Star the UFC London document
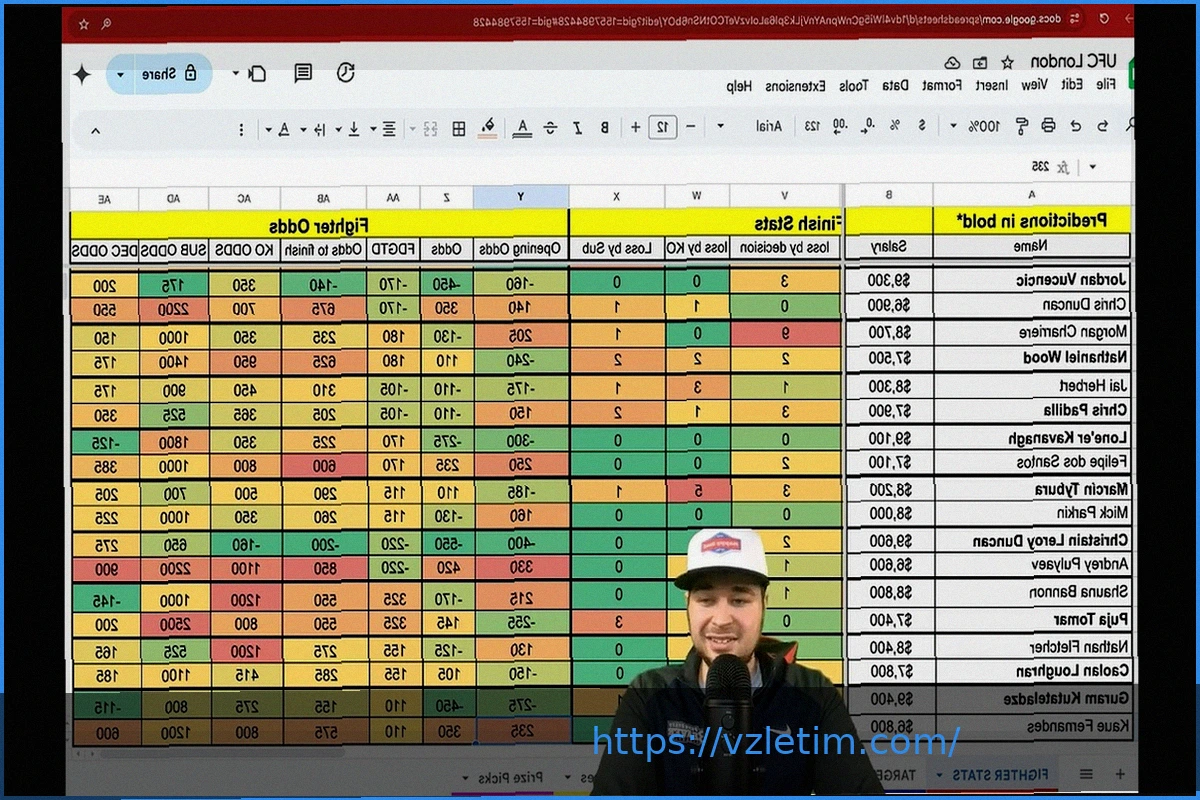This screenshot has width=1200, height=800. pyautogui.click(x=1006, y=62)
